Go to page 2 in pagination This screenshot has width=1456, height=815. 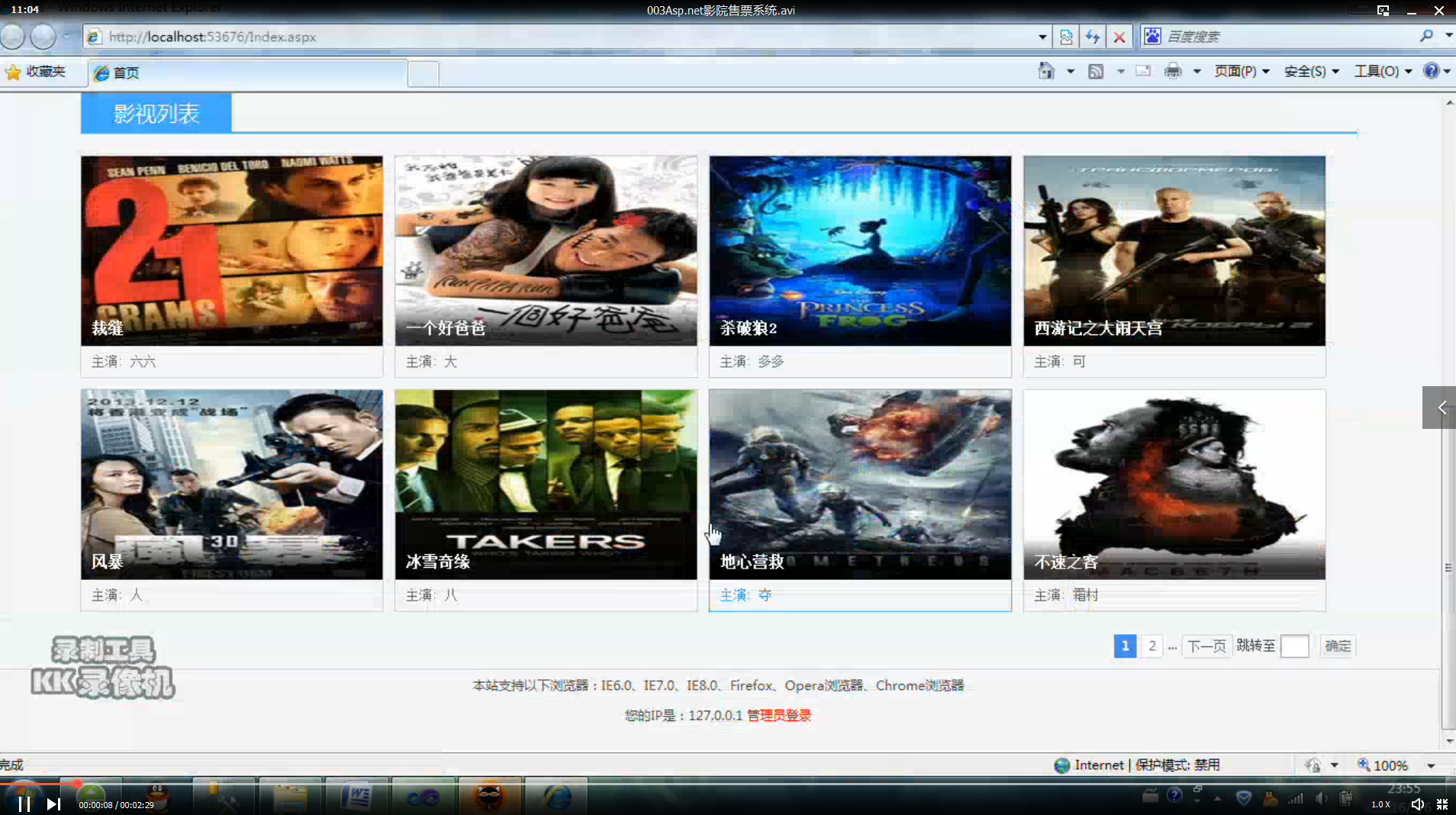point(1152,646)
